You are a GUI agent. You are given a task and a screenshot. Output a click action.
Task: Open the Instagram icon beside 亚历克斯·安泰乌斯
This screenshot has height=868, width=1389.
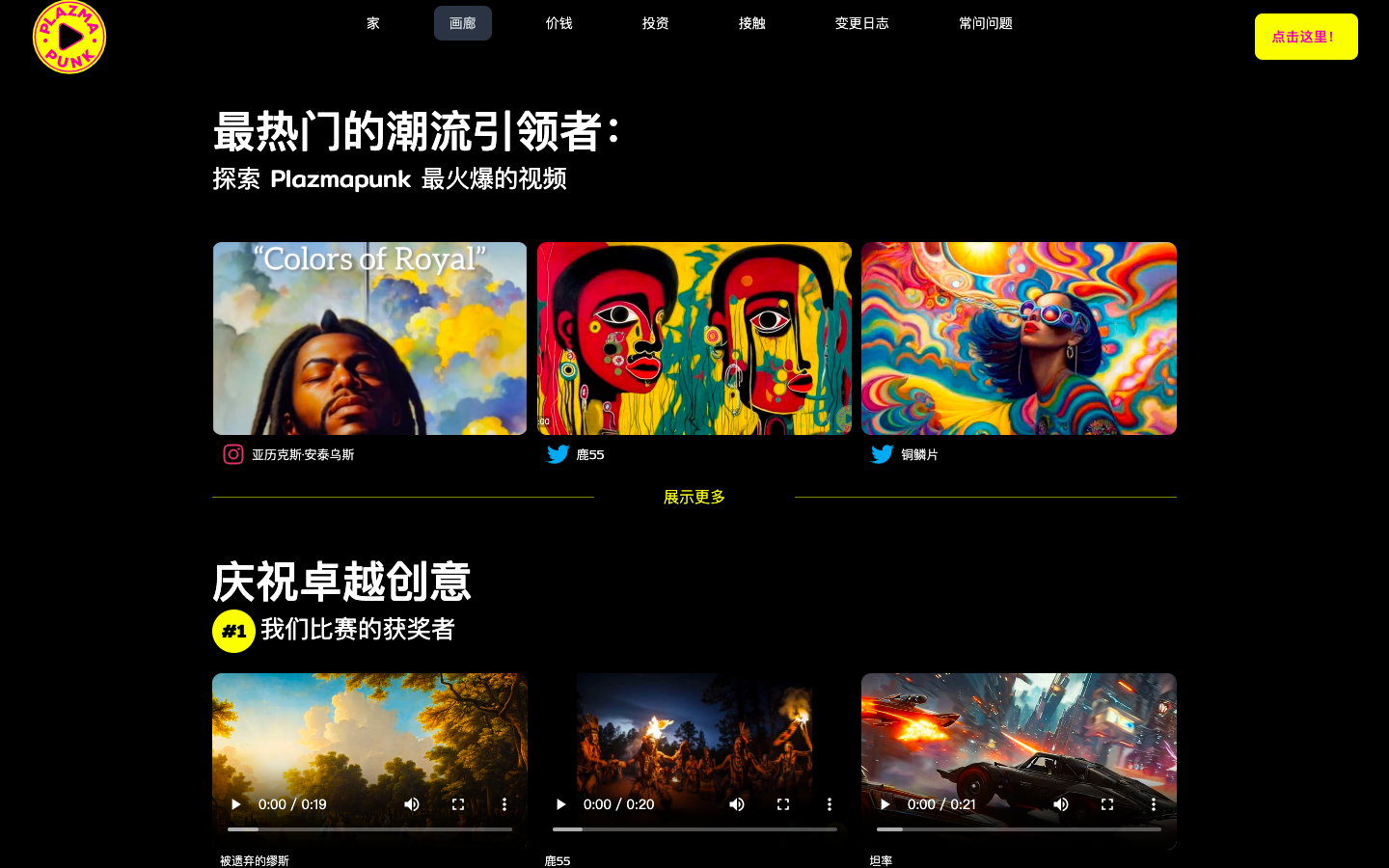[233, 454]
